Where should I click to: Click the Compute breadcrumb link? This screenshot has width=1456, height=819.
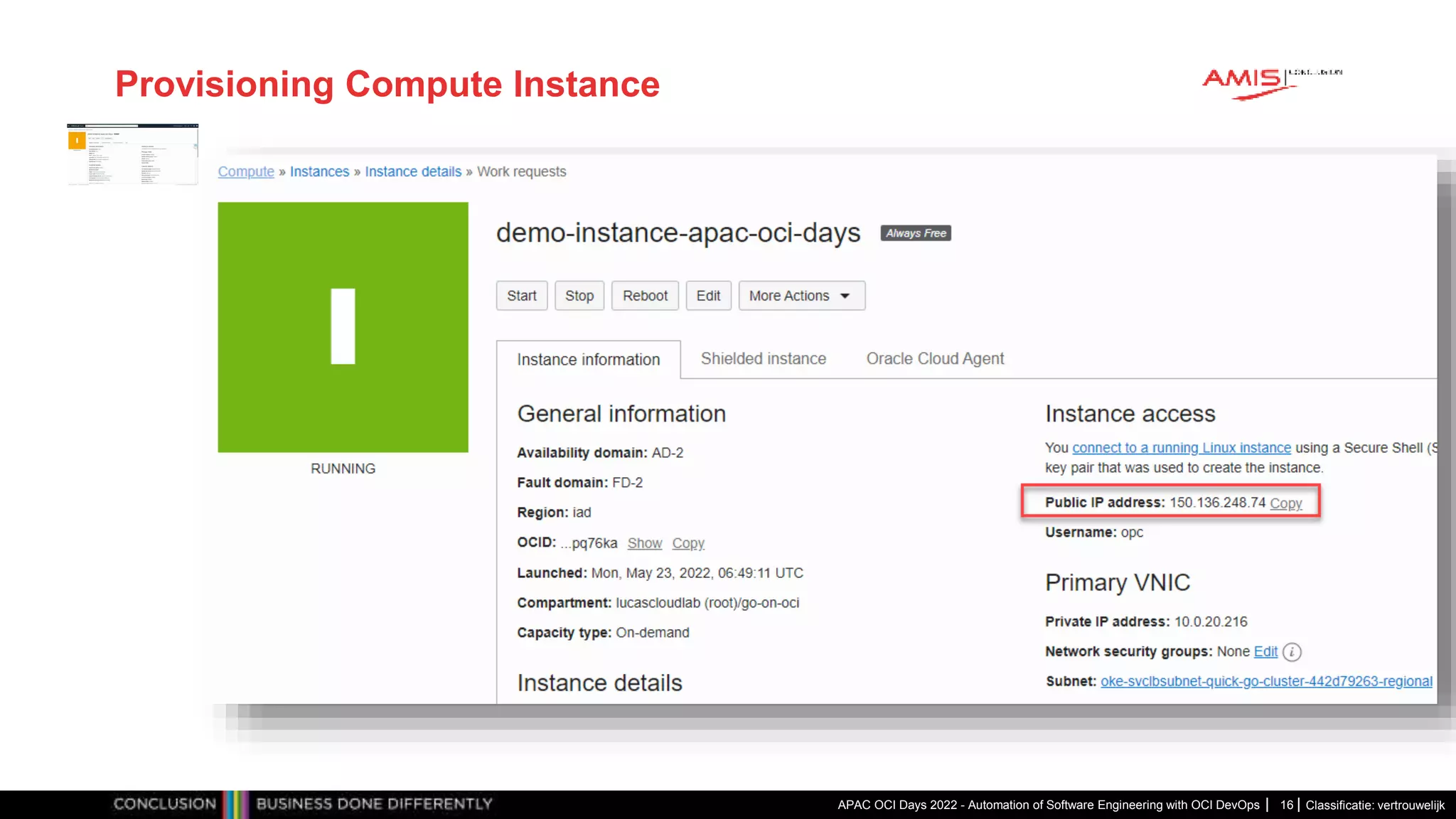click(x=246, y=171)
